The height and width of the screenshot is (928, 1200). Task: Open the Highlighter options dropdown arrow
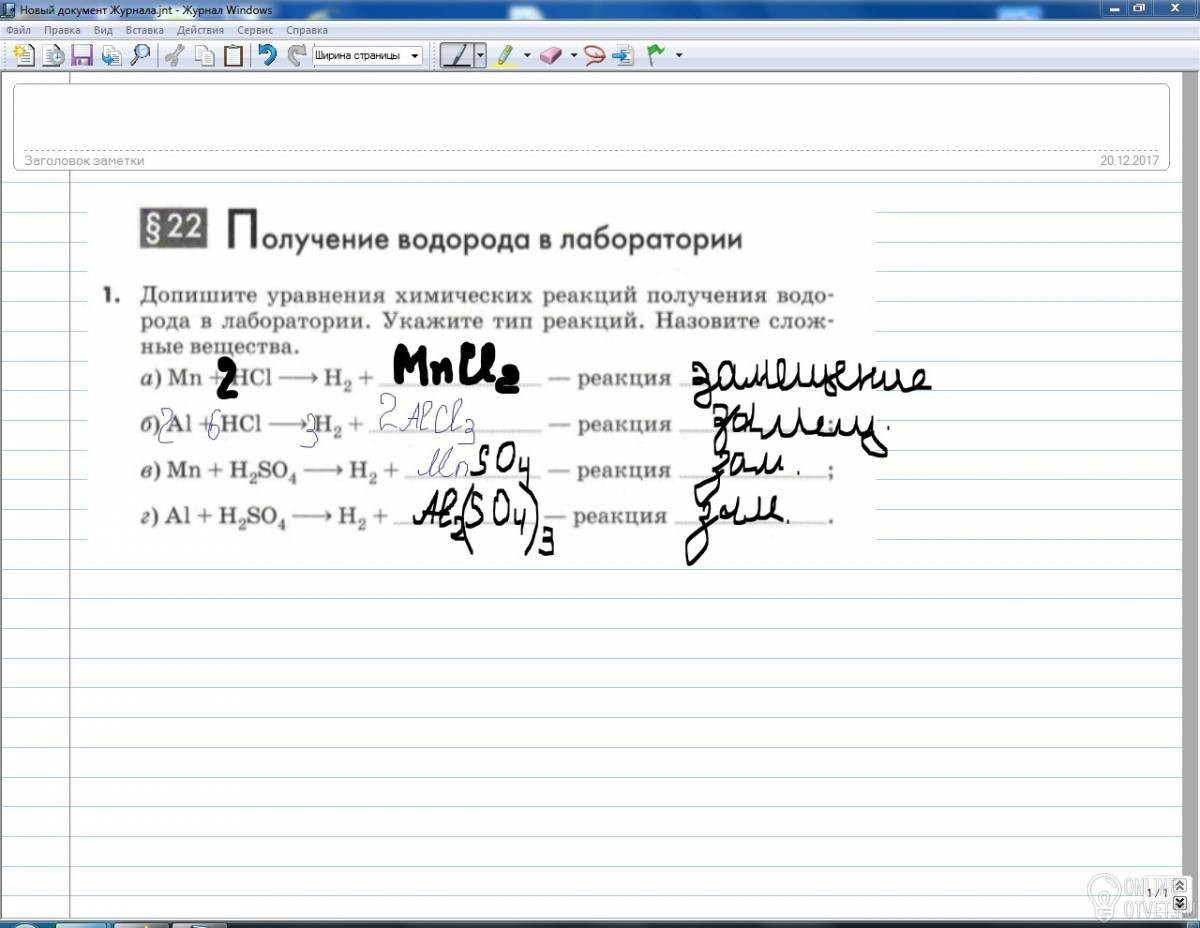[527, 55]
